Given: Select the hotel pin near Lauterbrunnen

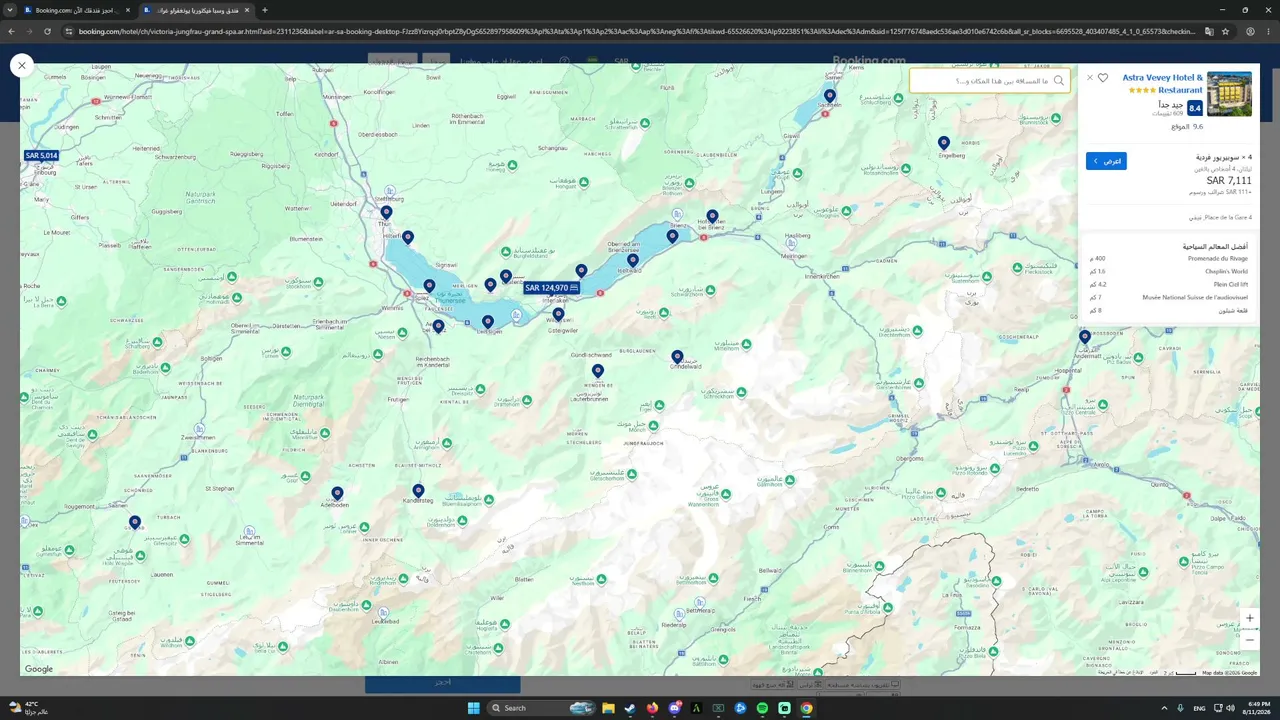Looking at the screenshot, I should 598,371.
